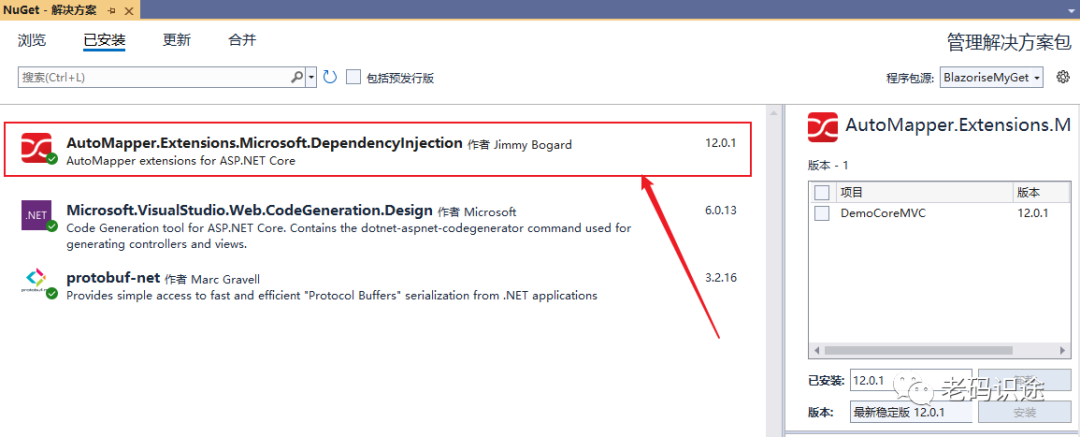Click the 安装 button
1080x437 pixels.
[x=1024, y=412]
